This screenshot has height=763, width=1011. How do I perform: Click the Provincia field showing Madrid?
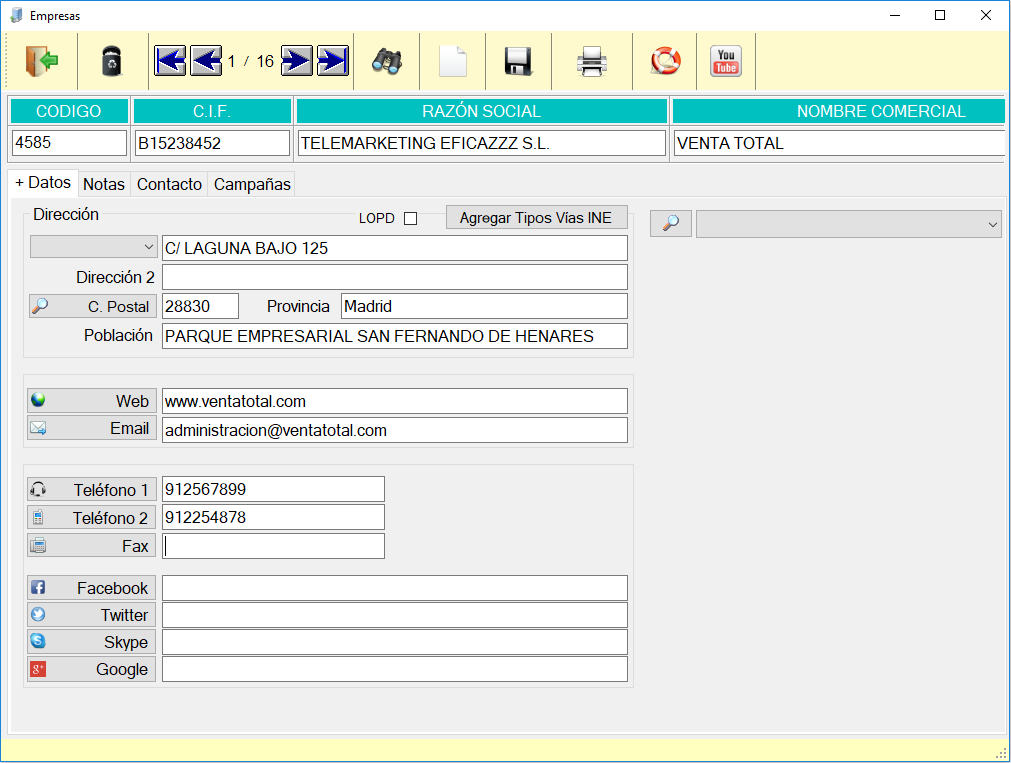(484, 306)
